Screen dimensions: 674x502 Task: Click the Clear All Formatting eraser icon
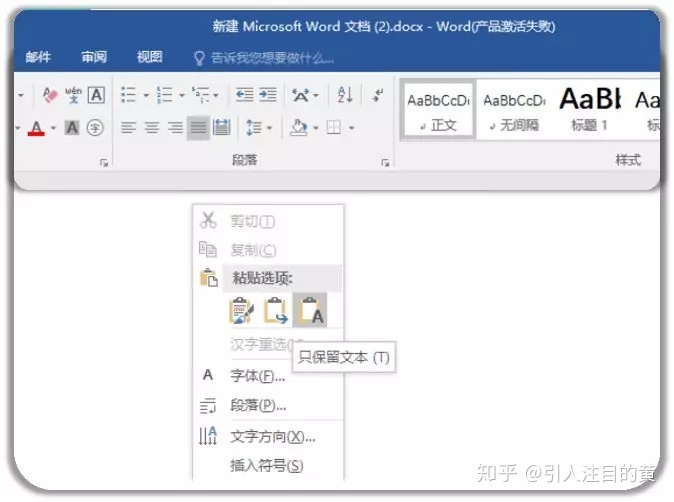click(49, 95)
